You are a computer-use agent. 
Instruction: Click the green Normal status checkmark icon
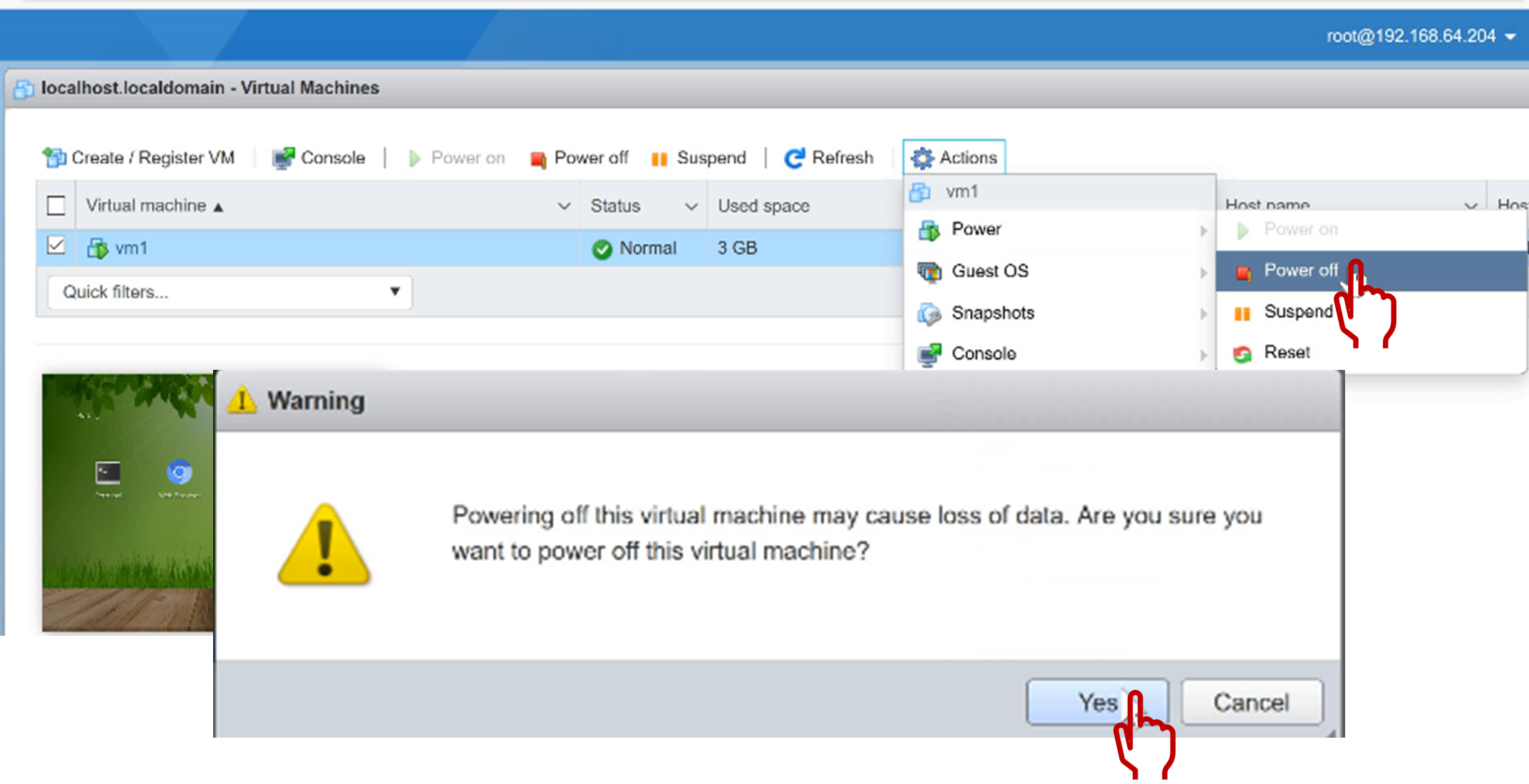[x=602, y=249]
